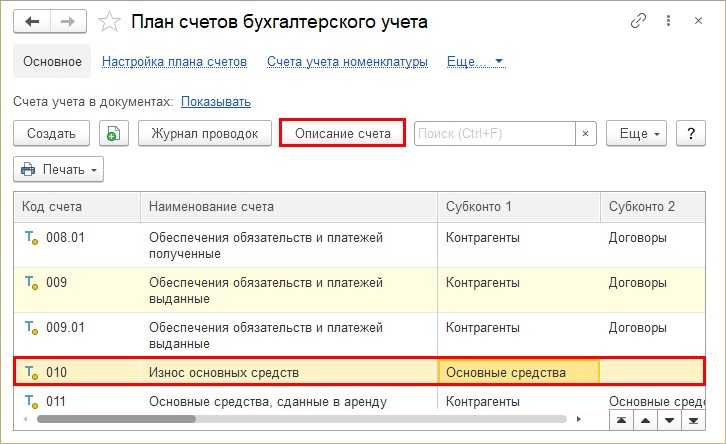726x444 pixels.
Task: Copy link using the chain icon
Action: (x=638, y=21)
